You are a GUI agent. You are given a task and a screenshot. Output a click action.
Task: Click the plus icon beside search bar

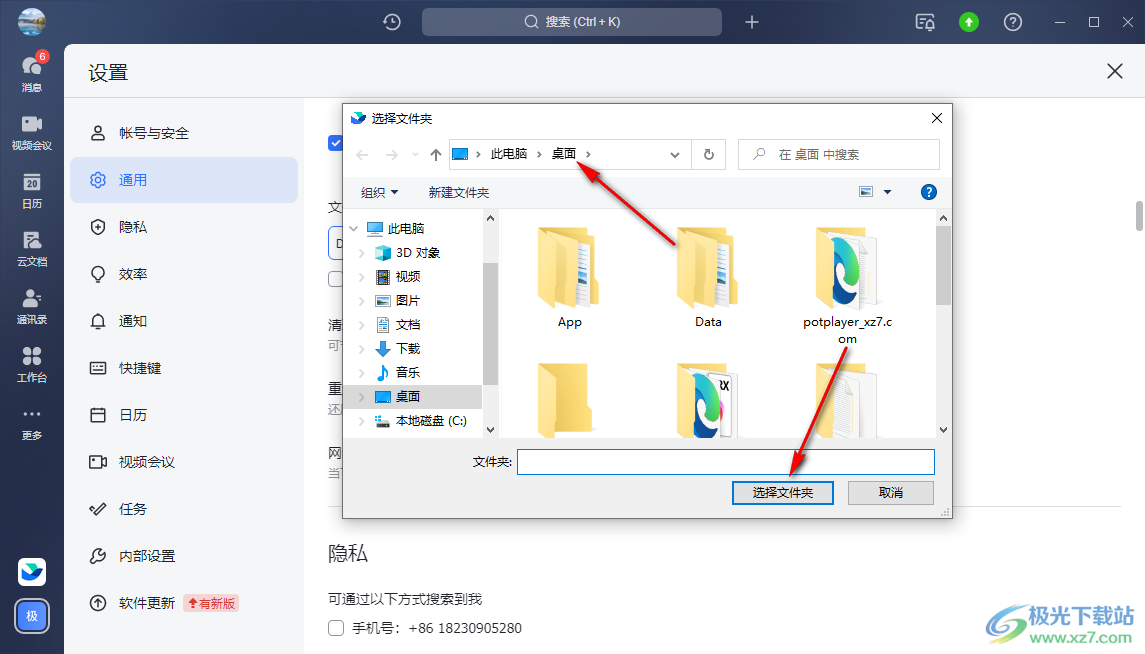click(751, 22)
